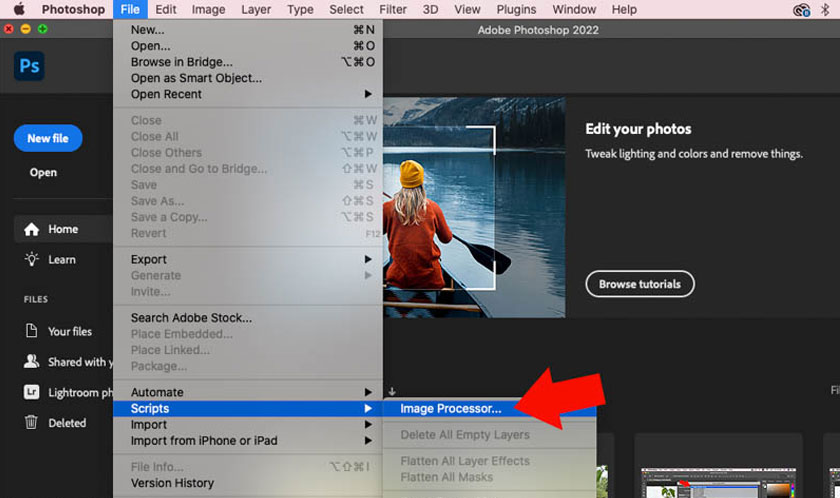The height and width of the screenshot is (498, 840).
Task: Click the Home house icon in sidebar
Action: [31, 229]
